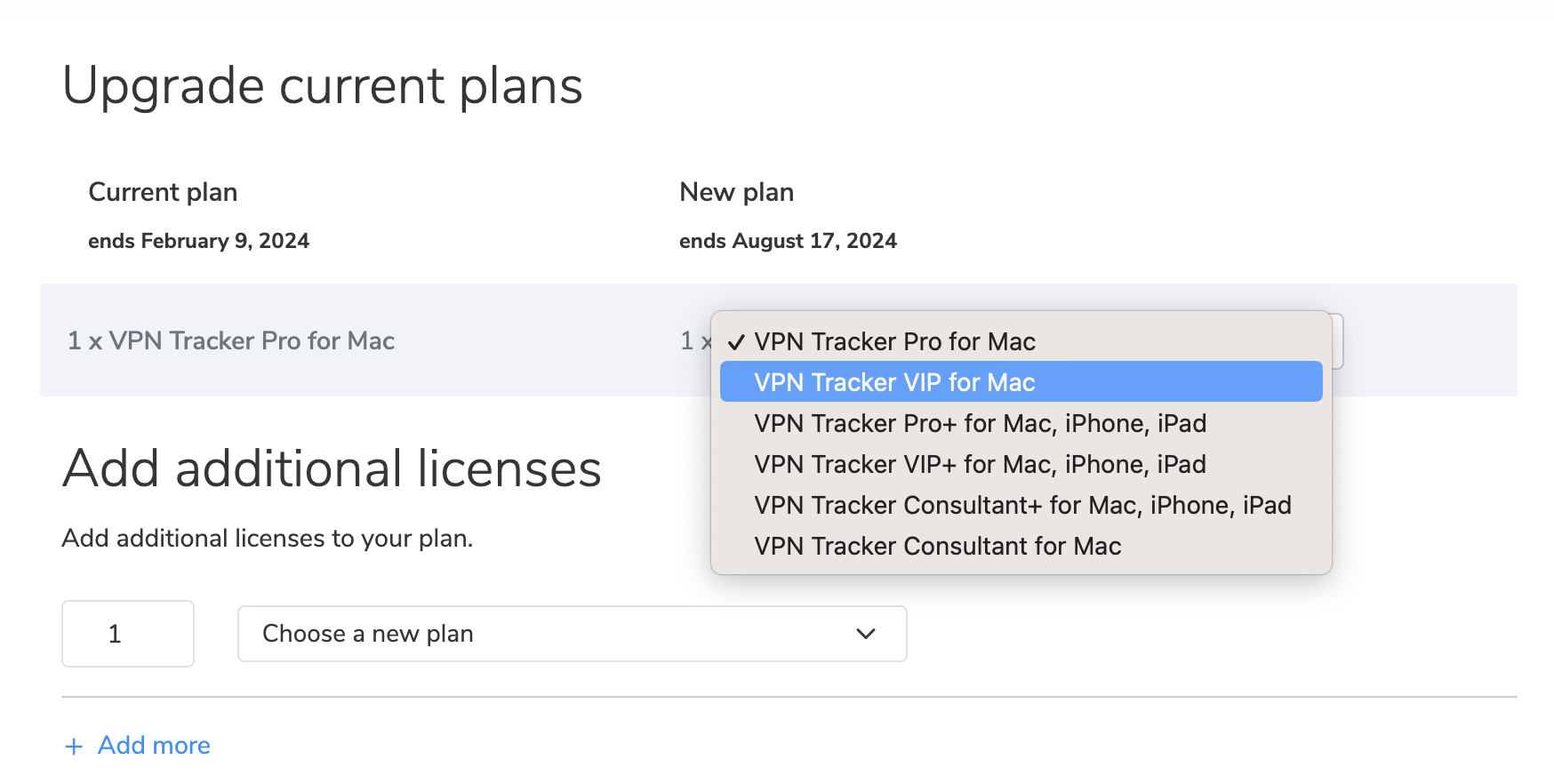Click the "Current plan" column header

tap(163, 191)
